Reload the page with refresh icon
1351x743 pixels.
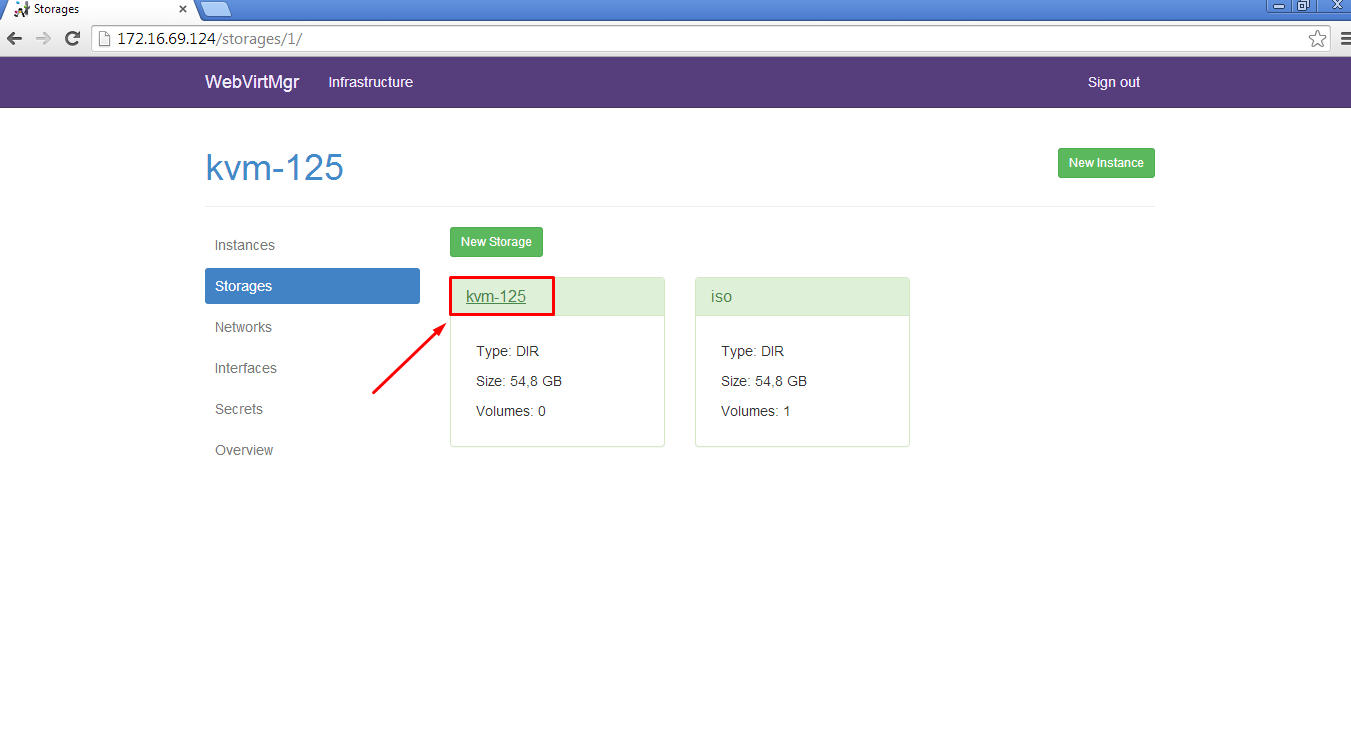click(72, 39)
